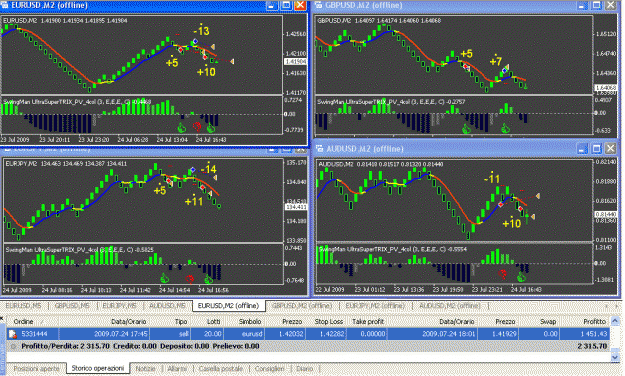Open the Diario terminal tab

pyautogui.click(x=305, y=369)
